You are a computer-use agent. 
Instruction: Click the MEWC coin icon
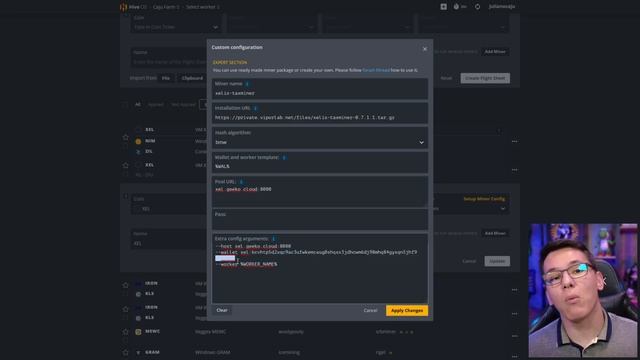tap(138, 332)
